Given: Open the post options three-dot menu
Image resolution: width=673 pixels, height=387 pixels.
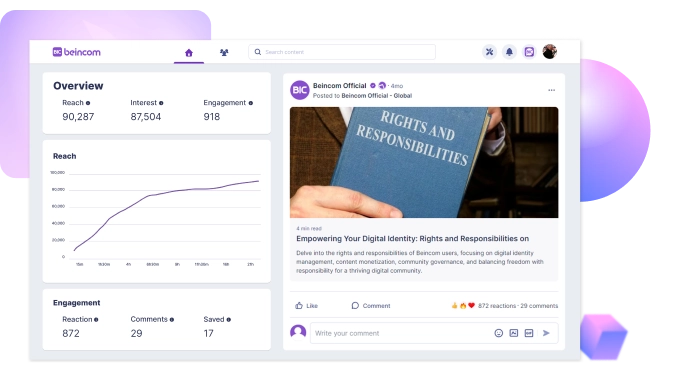Looking at the screenshot, I should point(552,90).
